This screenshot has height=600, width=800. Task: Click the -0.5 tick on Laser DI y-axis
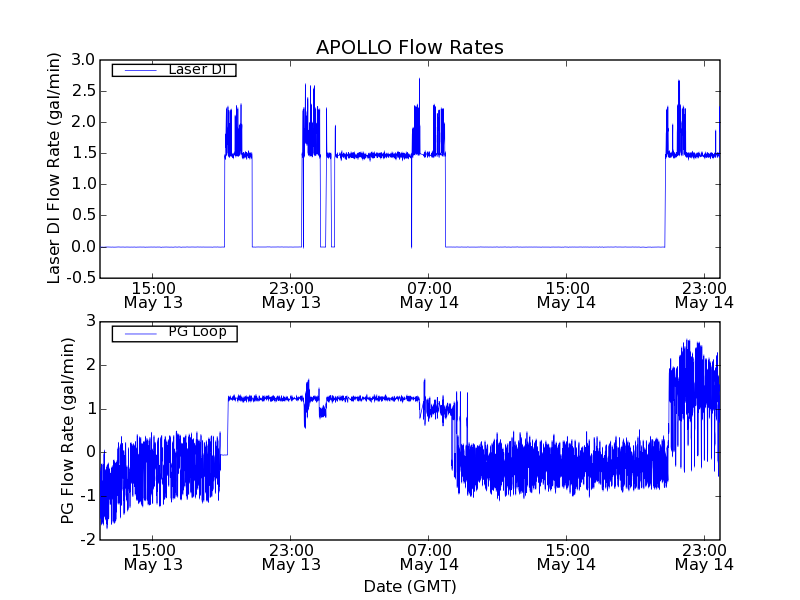point(81,278)
